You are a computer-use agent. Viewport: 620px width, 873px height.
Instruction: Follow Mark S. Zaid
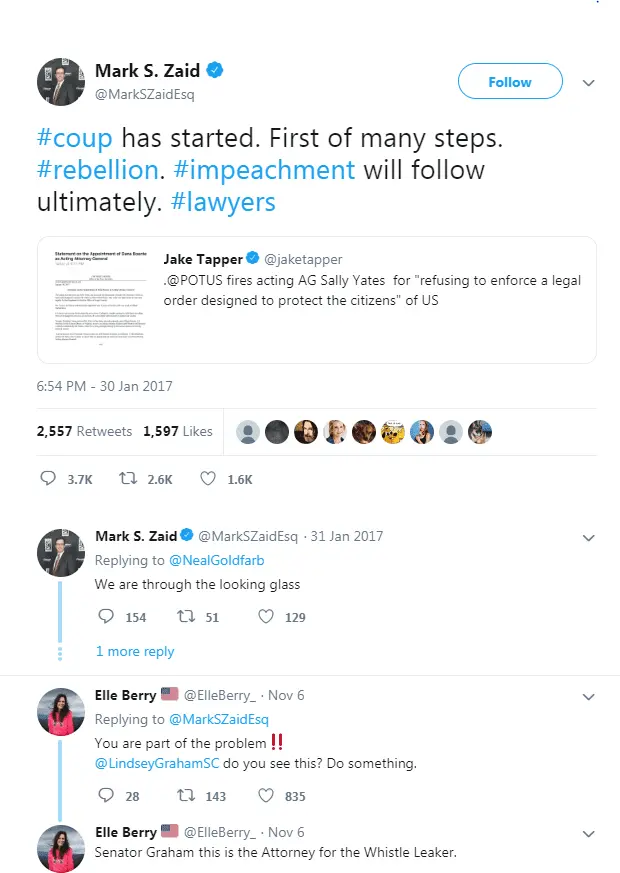tap(509, 82)
